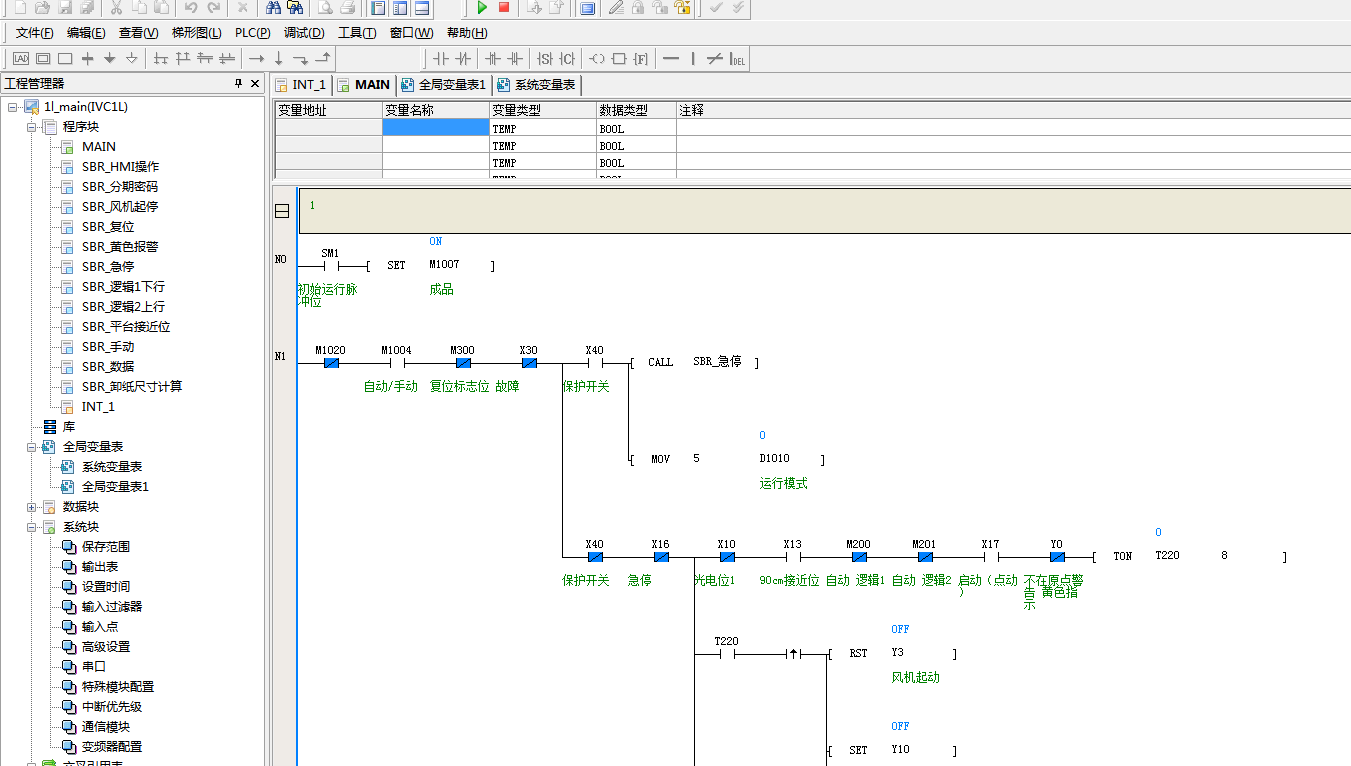The image size is (1351, 766).
Task: Insert a normally closed contact
Action: pyautogui.click(x=462, y=58)
